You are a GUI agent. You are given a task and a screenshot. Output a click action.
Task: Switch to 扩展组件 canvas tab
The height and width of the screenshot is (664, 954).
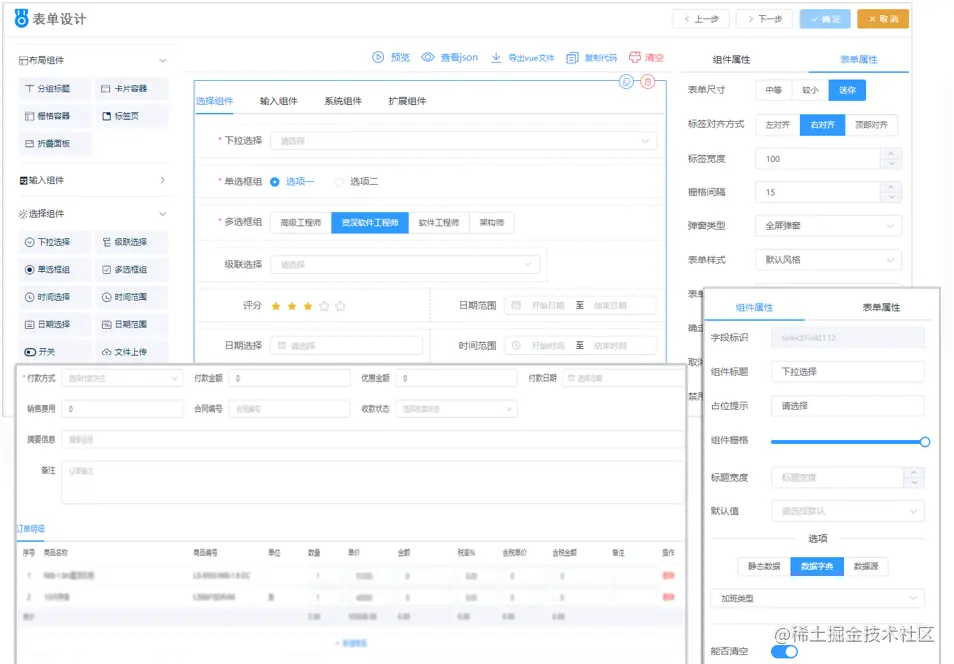tap(407, 101)
